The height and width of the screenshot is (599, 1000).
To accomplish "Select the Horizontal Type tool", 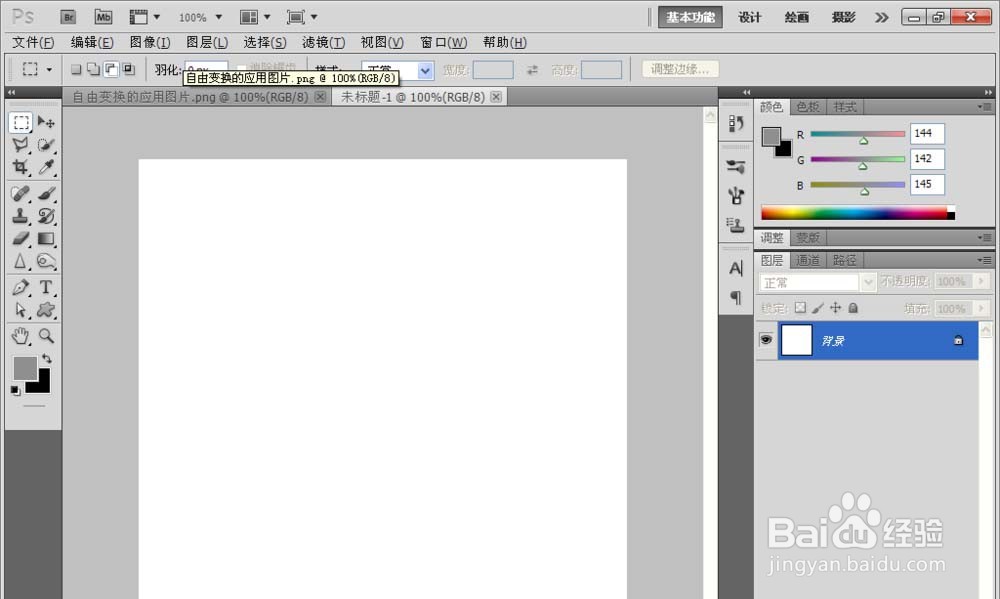I will [x=46, y=287].
